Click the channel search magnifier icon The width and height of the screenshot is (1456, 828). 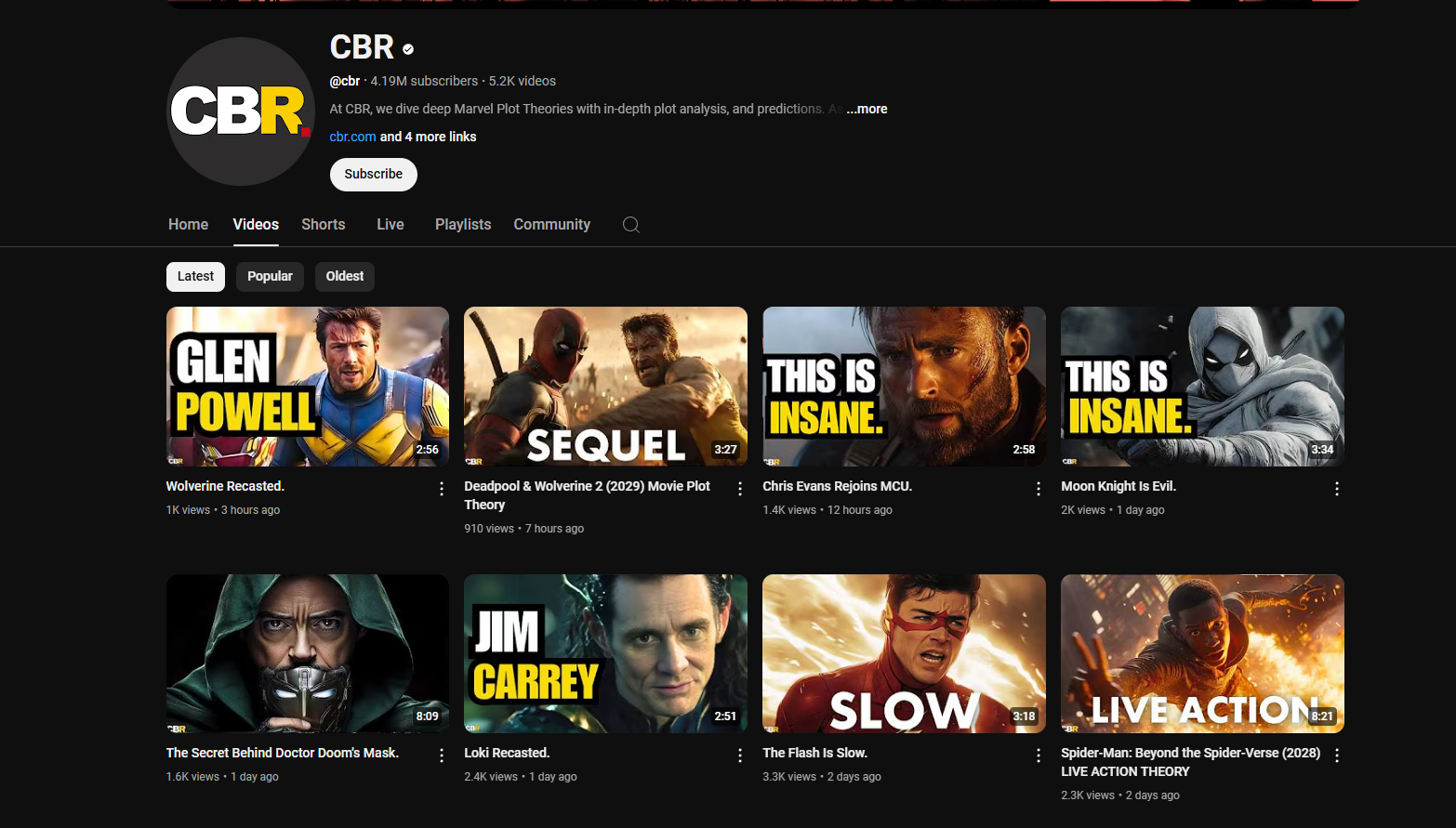click(630, 225)
